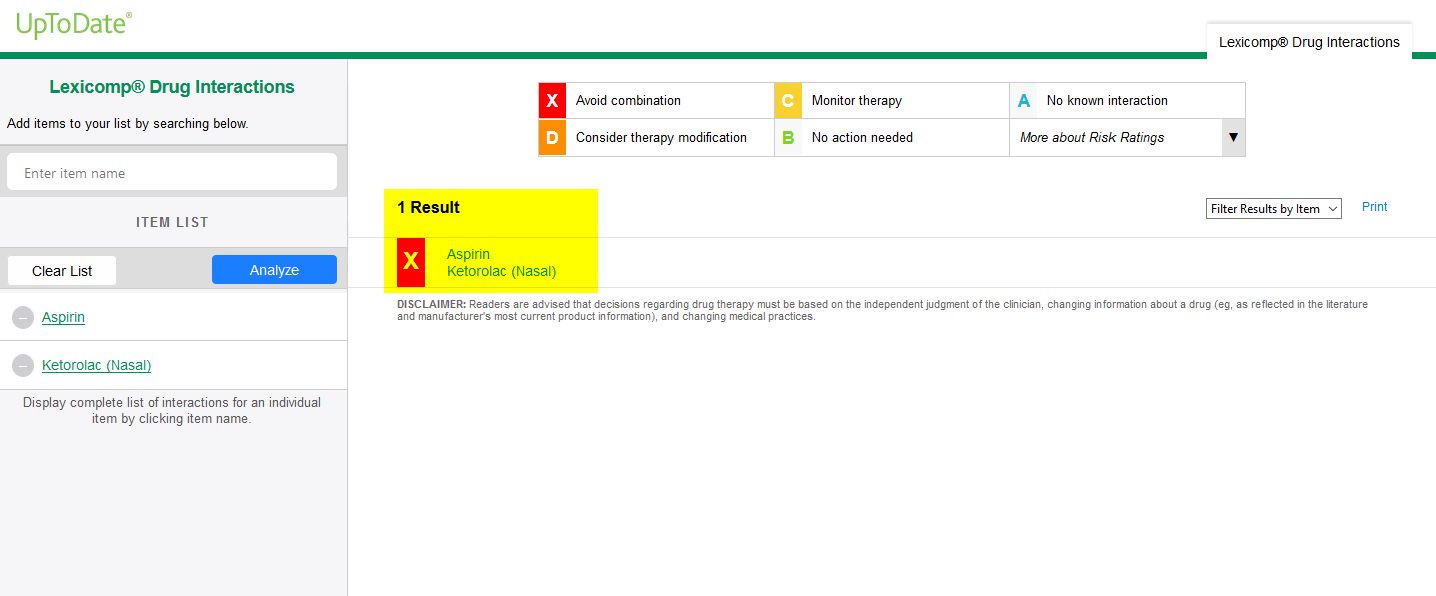Expand More about Risk Ratings arrow
This screenshot has width=1436, height=596.
1233,138
